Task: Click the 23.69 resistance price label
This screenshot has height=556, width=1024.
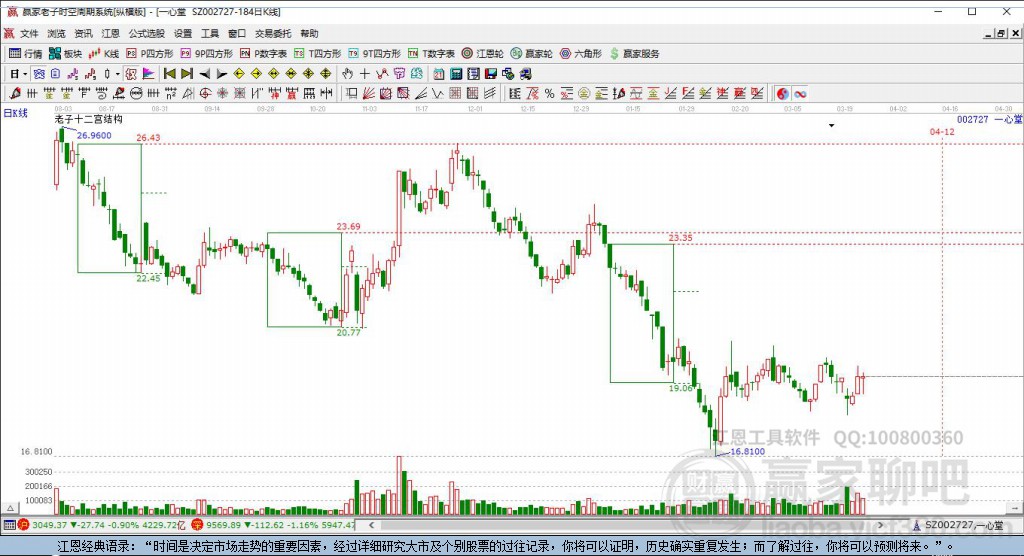Action: (x=348, y=227)
